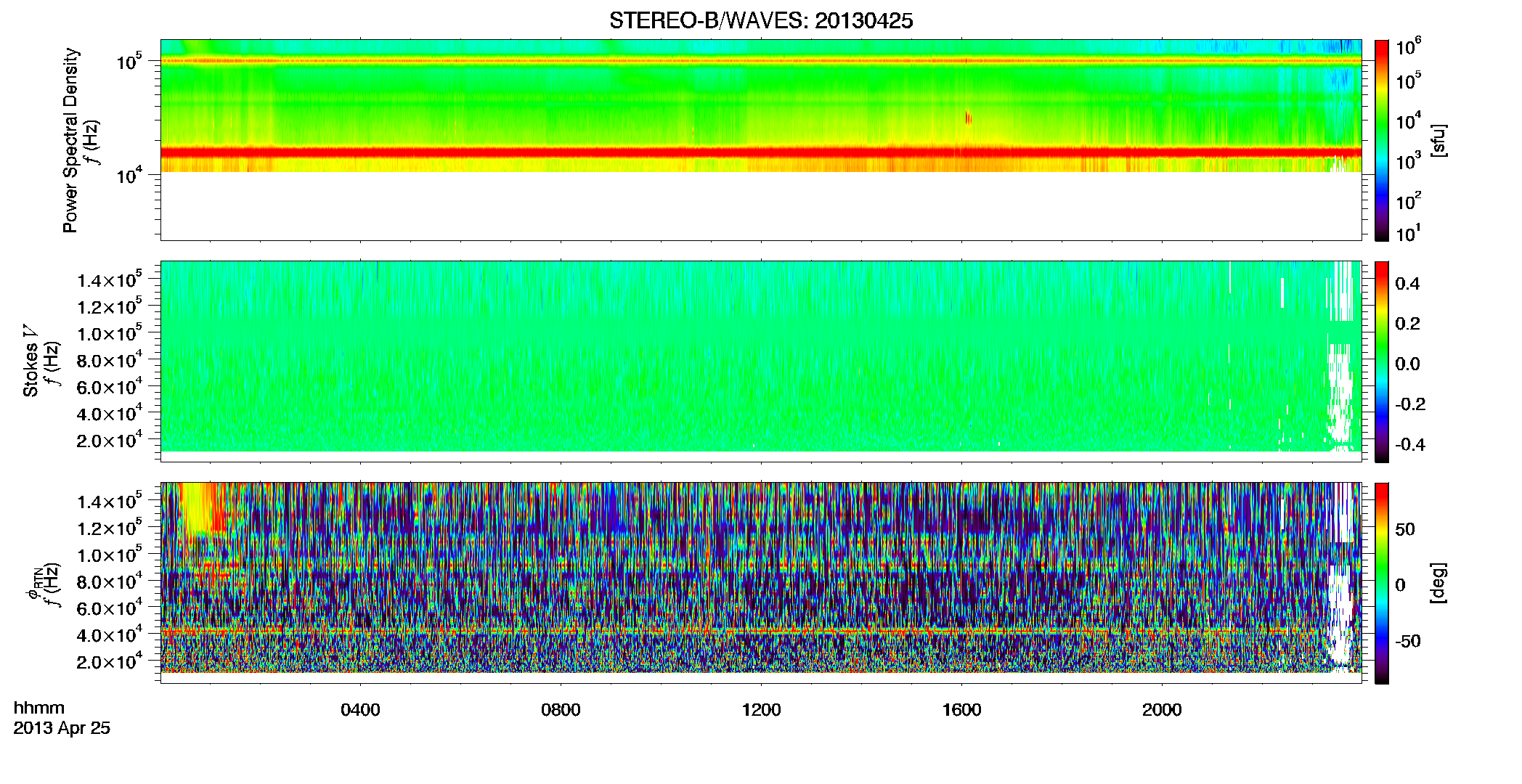This screenshot has width=1522, height=784.
Task: Click the empty white area of top plot
Action: 760,206
